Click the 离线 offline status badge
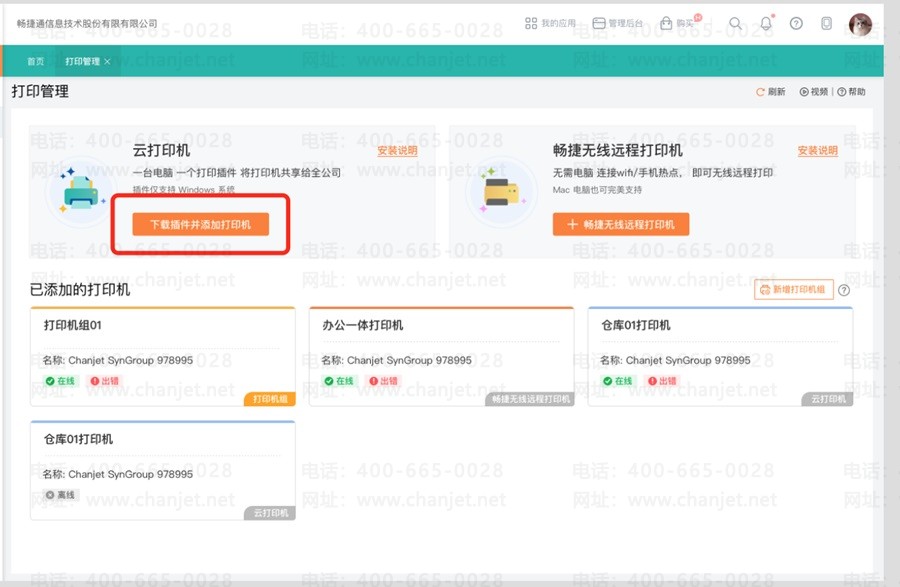Image resolution: width=900 pixels, height=587 pixels. pos(61,495)
